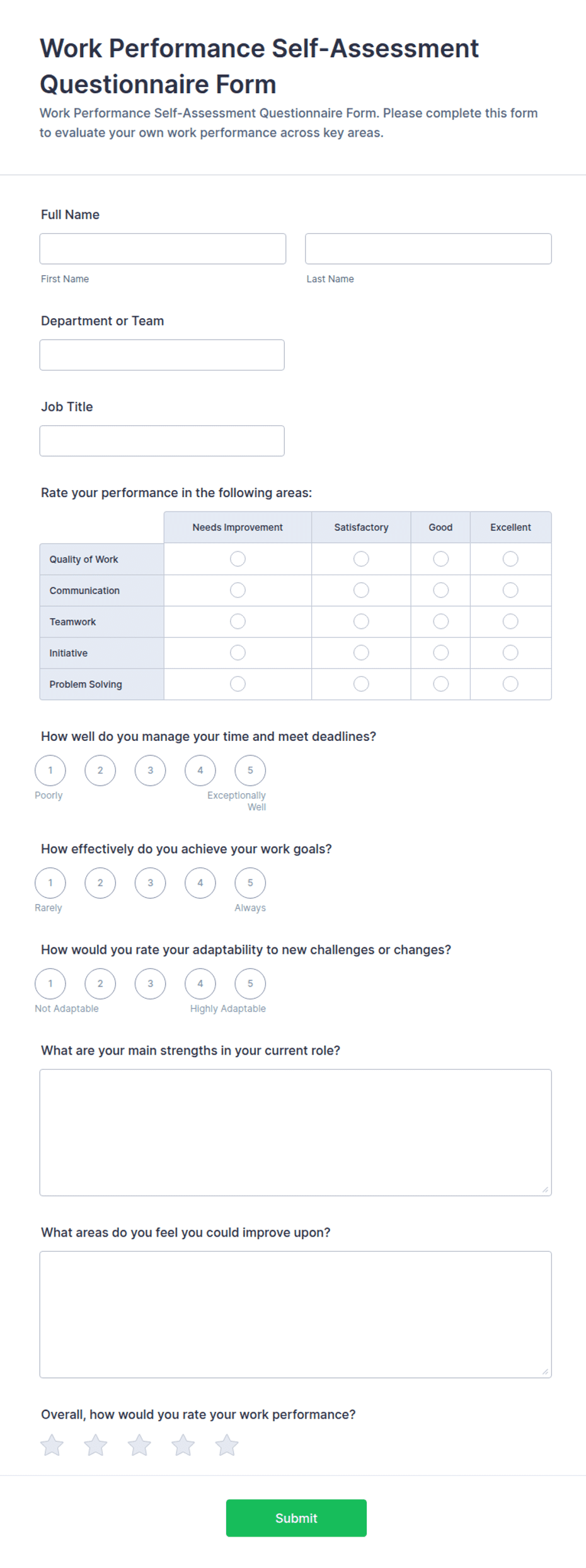
Task: Focus the Last Name field
Action: [428, 249]
